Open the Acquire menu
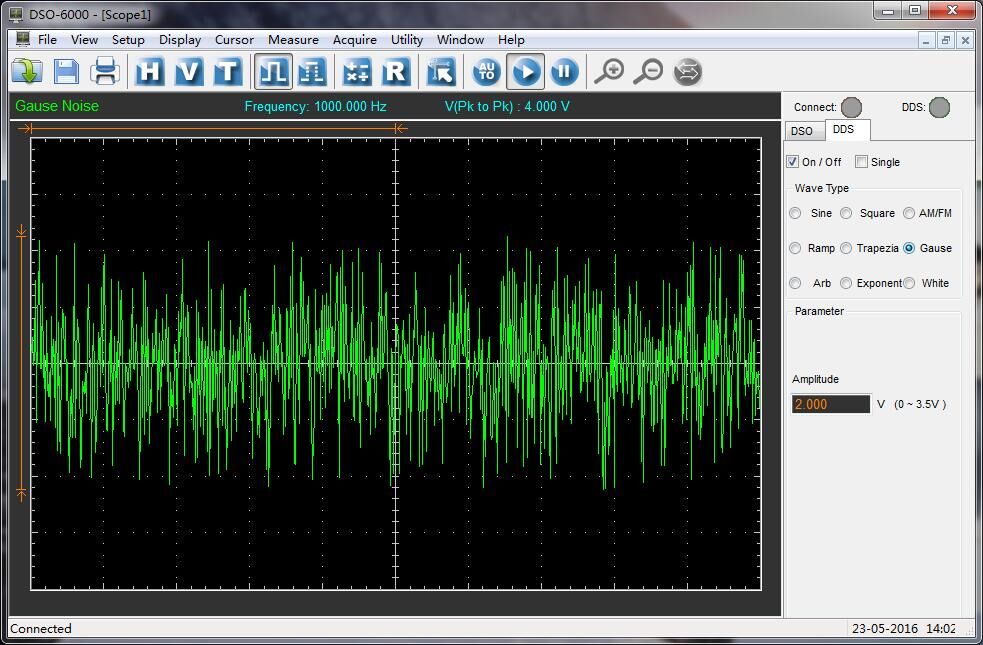The width and height of the screenshot is (983, 645). (x=354, y=40)
